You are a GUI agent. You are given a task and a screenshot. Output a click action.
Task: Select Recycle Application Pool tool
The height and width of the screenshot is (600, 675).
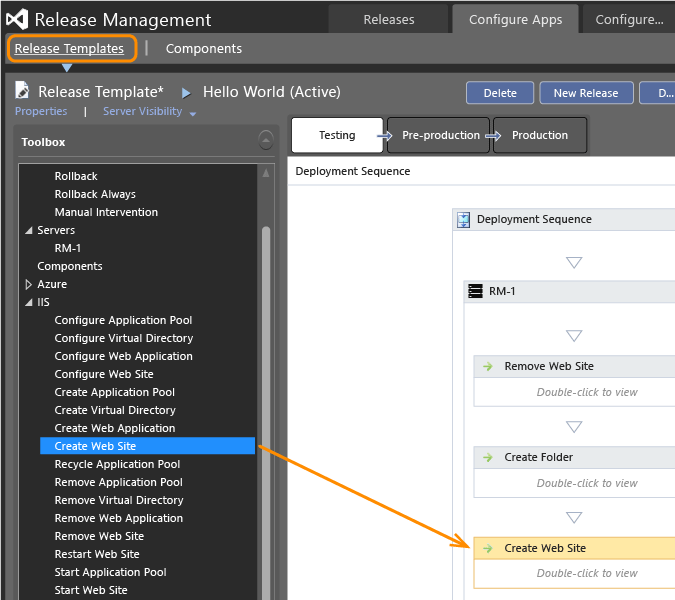pyautogui.click(x=117, y=464)
